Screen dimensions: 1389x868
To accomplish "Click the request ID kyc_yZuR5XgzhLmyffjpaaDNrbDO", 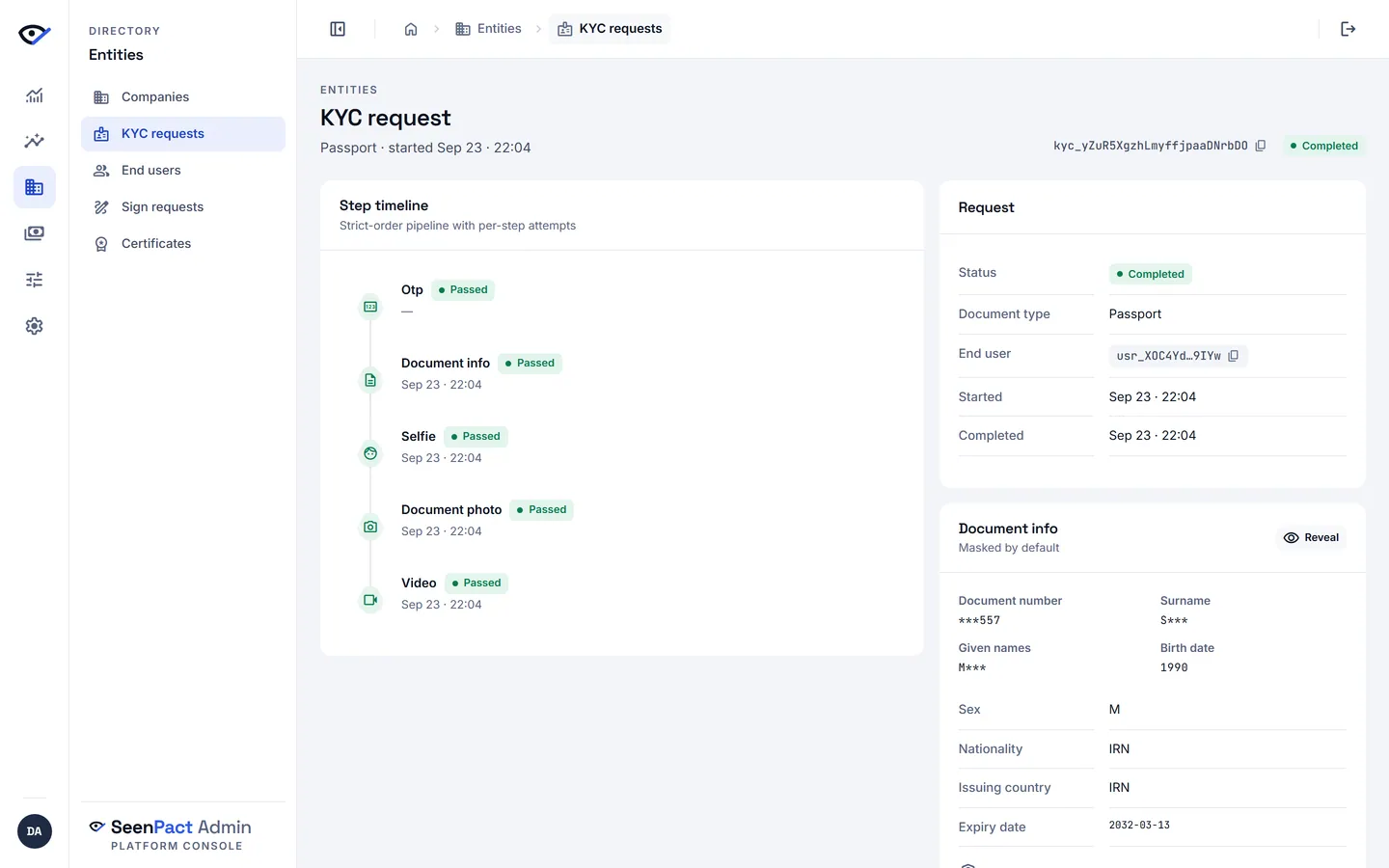I will pos(1151,146).
